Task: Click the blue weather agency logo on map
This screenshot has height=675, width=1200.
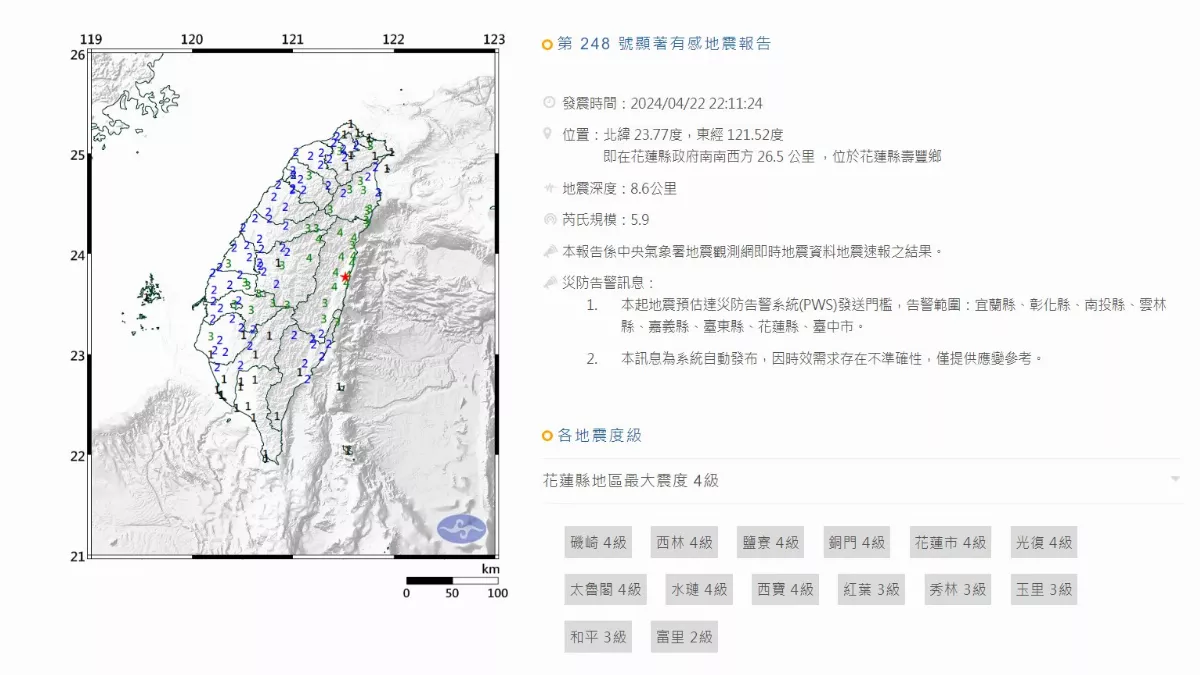Action: coord(461,528)
